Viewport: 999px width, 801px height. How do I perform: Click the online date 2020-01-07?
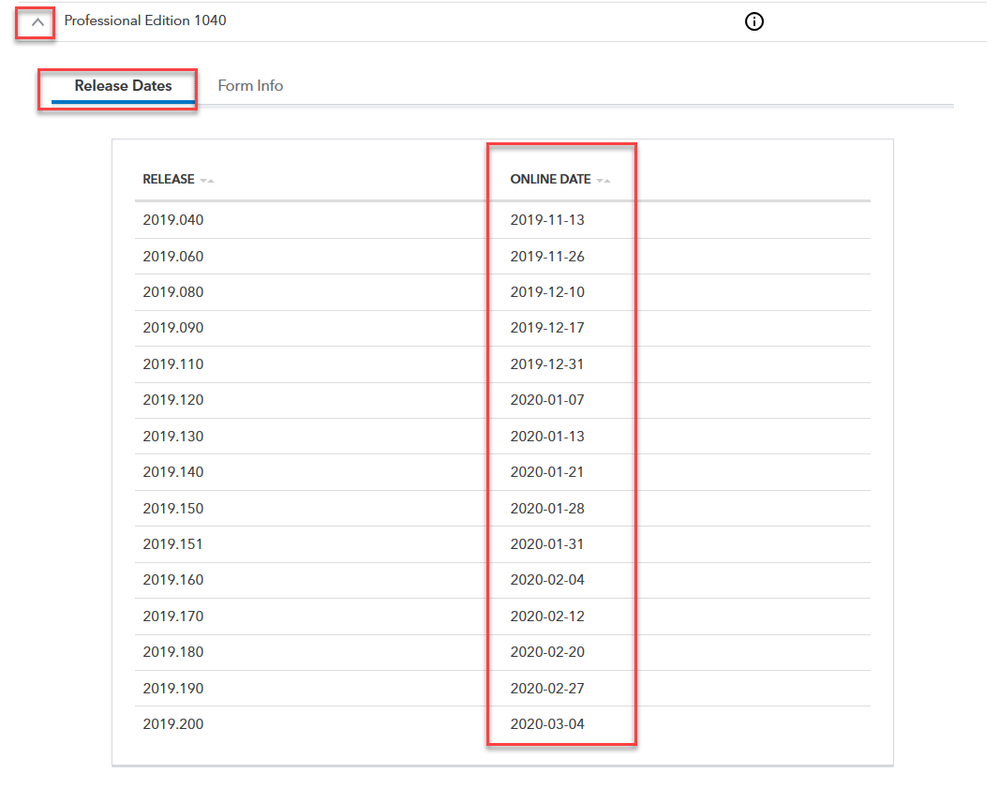tap(547, 400)
